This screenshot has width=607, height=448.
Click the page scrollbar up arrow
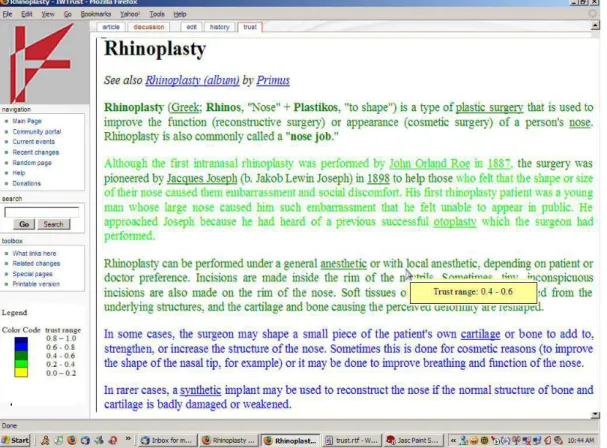pyautogui.click(x=595, y=26)
